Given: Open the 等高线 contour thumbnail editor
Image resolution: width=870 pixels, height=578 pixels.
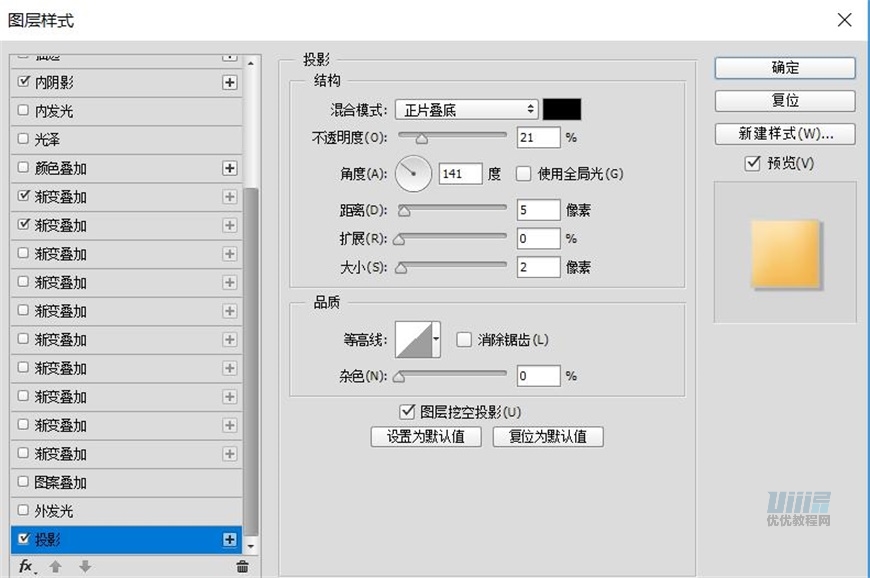Looking at the screenshot, I should [413, 340].
